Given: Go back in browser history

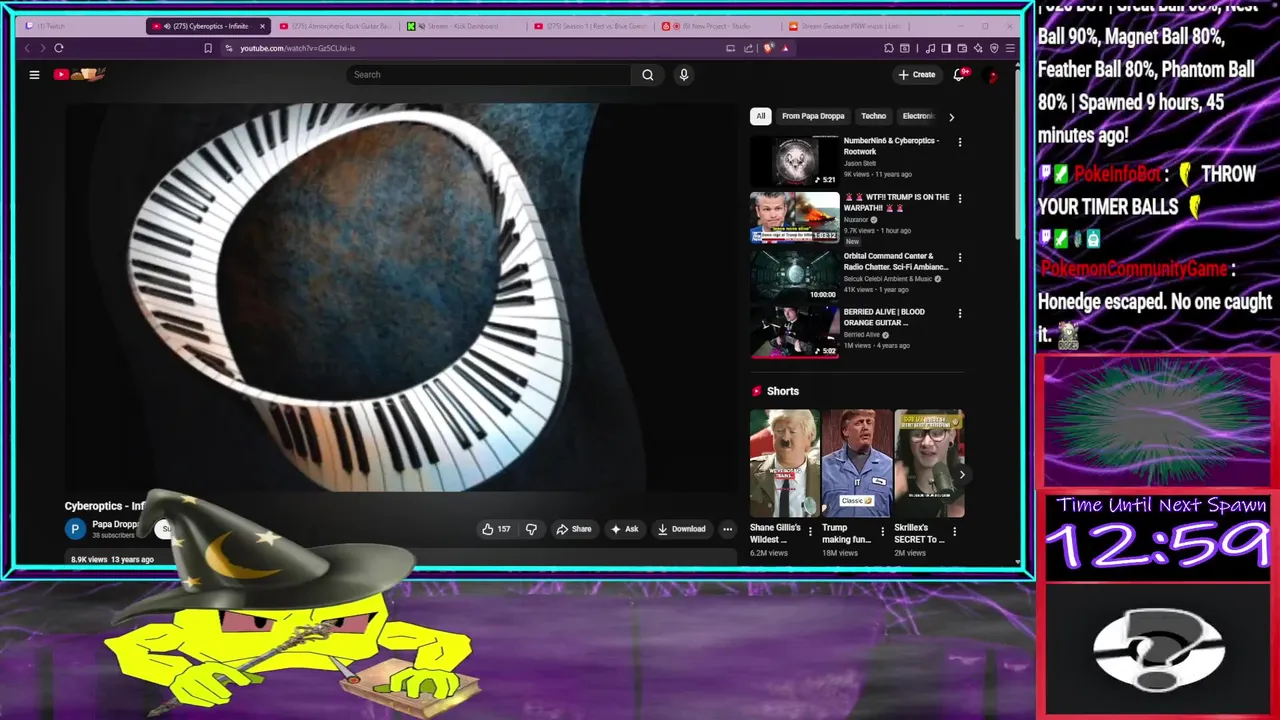Looking at the screenshot, I should click(27, 48).
